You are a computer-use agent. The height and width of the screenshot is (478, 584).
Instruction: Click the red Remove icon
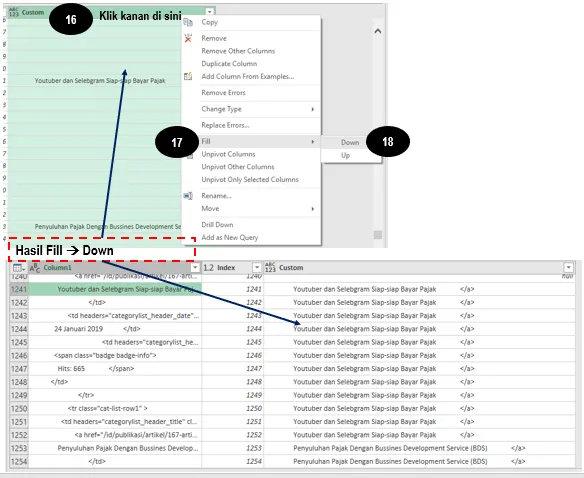coord(188,38)
